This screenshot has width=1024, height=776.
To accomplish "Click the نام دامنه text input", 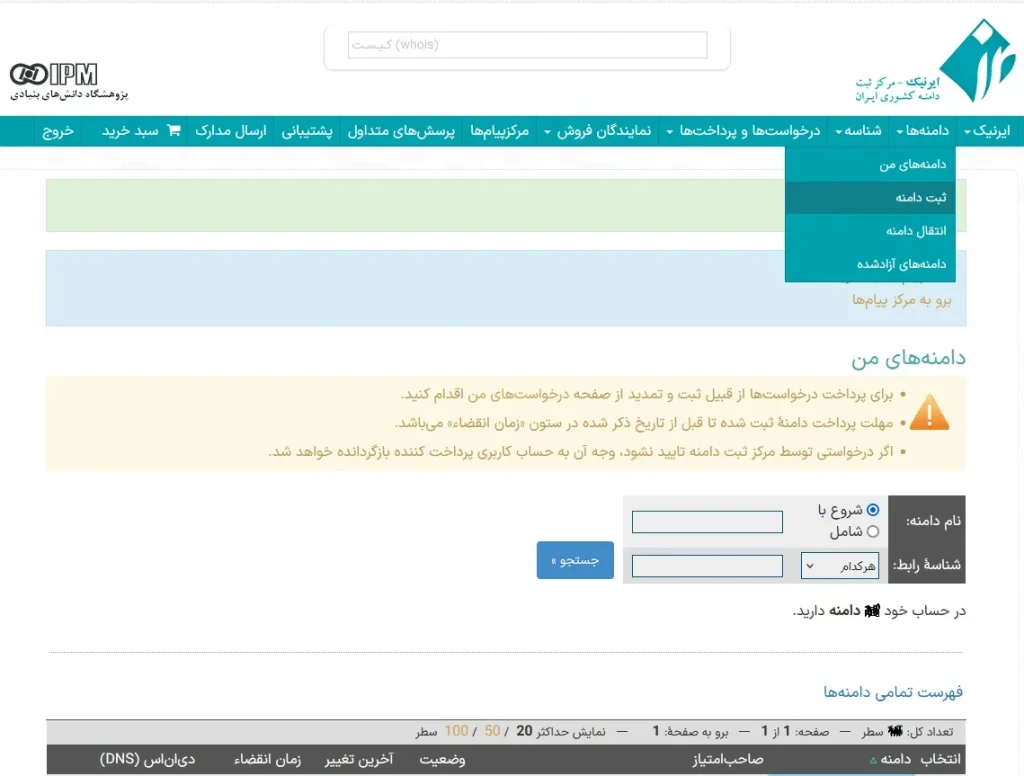I will click(x=707, y=522).
